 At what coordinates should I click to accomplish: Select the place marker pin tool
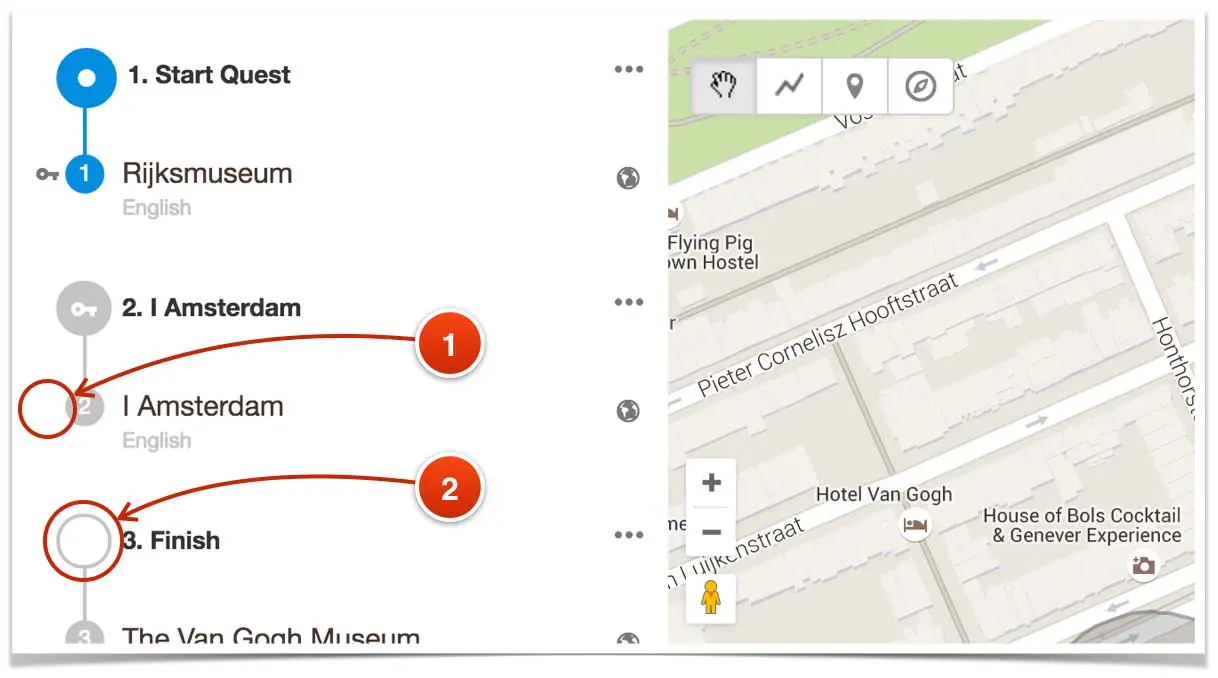pyautogui.click(x=854, y=86)
